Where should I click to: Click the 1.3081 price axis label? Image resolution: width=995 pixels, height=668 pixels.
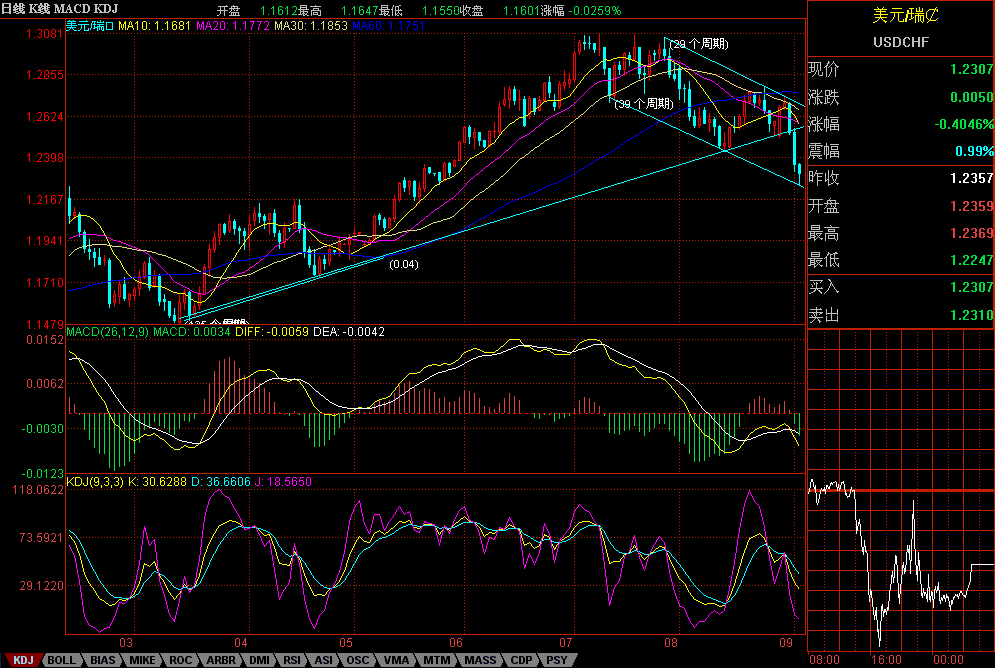pos(45,33)
